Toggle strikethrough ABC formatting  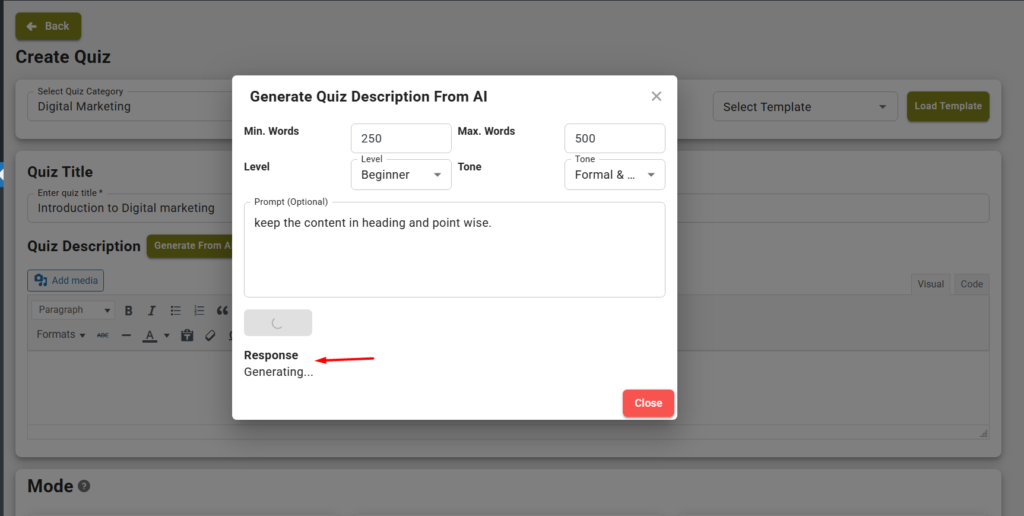pos(103,335)
